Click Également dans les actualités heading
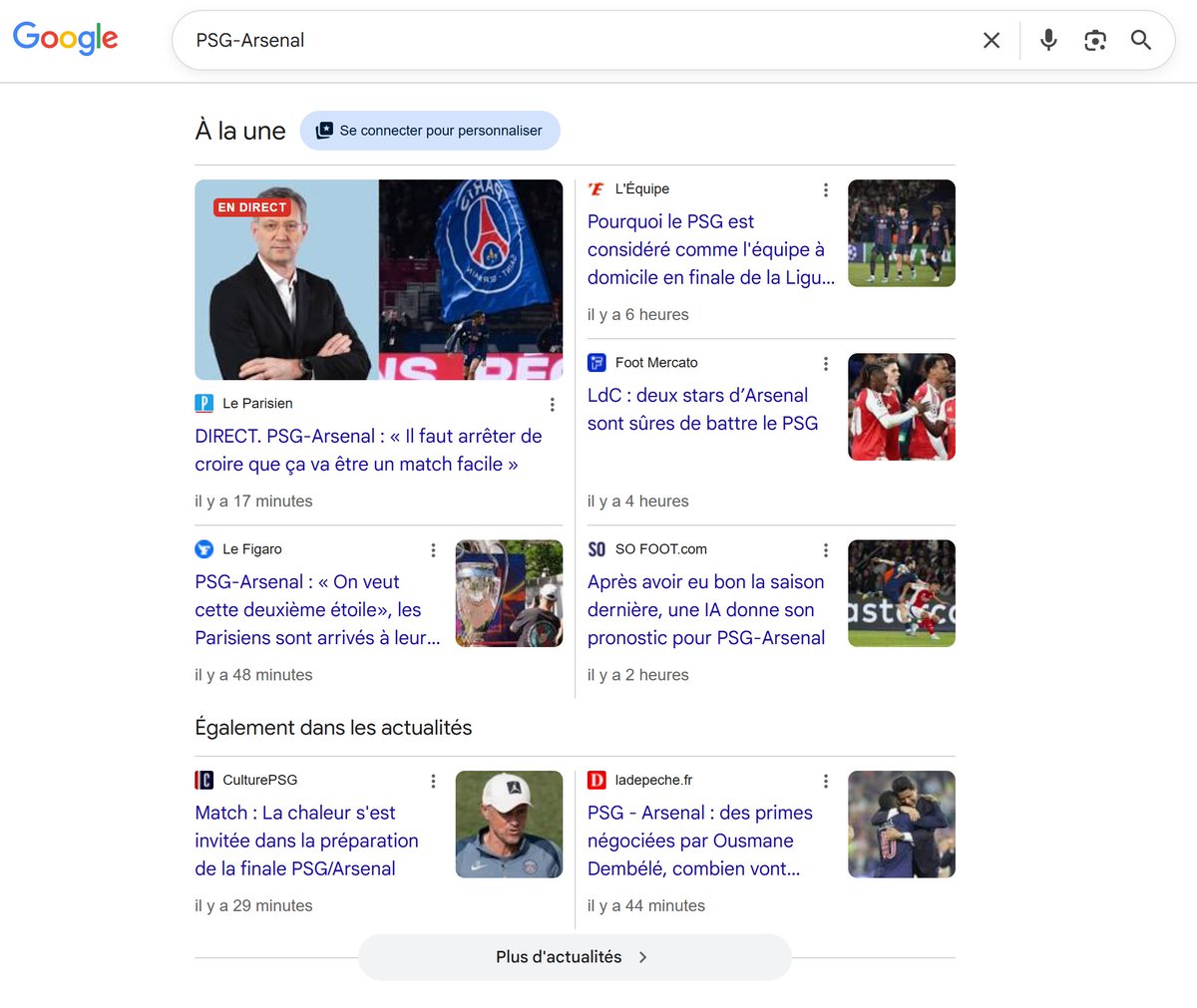This screenshot has width=1197, height=1008. (333, 728)
